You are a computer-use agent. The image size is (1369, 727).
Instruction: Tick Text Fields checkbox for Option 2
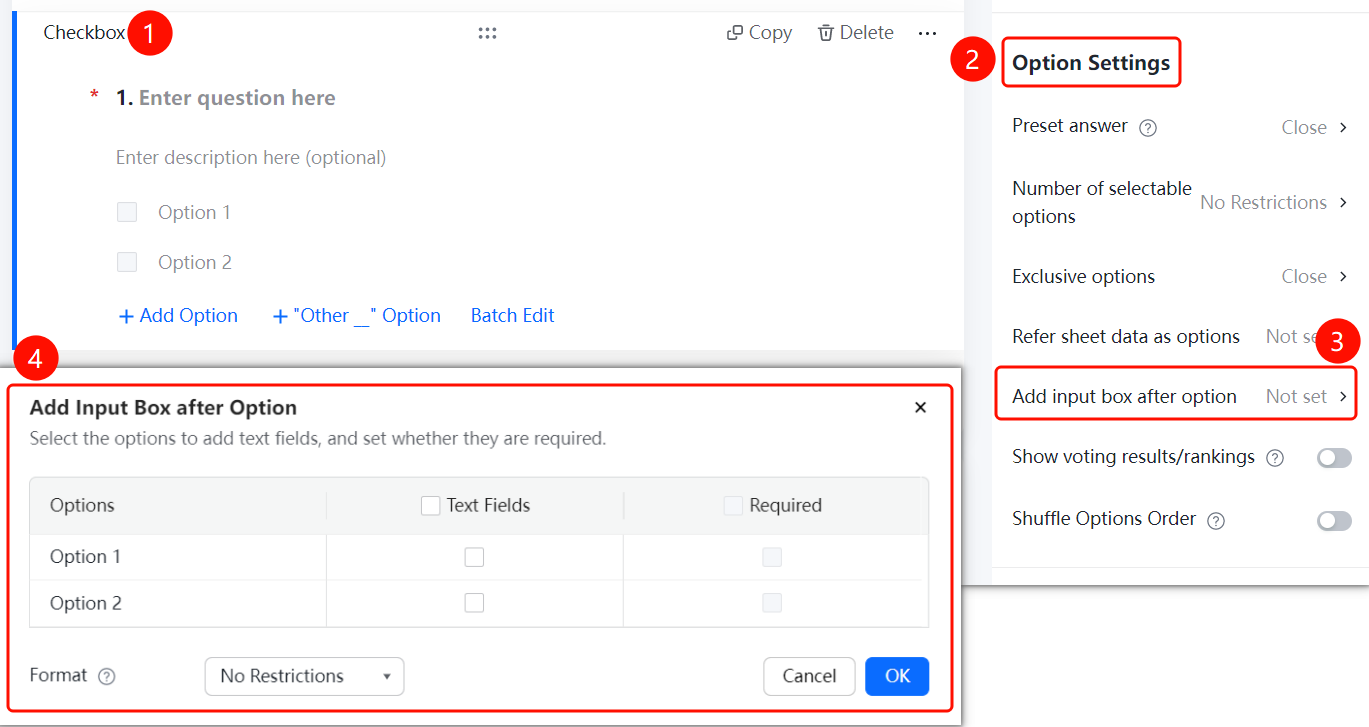click(474, 603)
